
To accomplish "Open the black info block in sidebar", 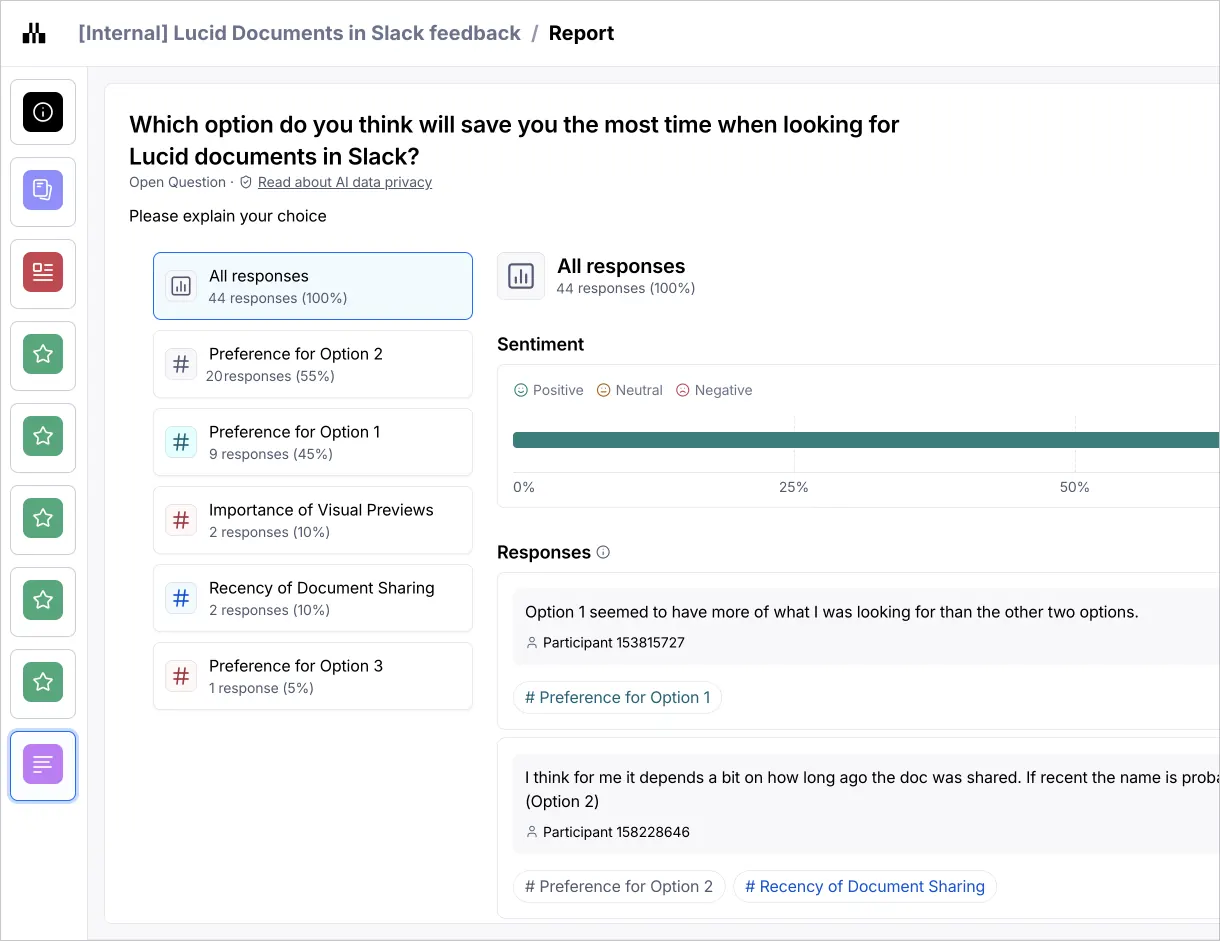I will click(x=43, y=112).
